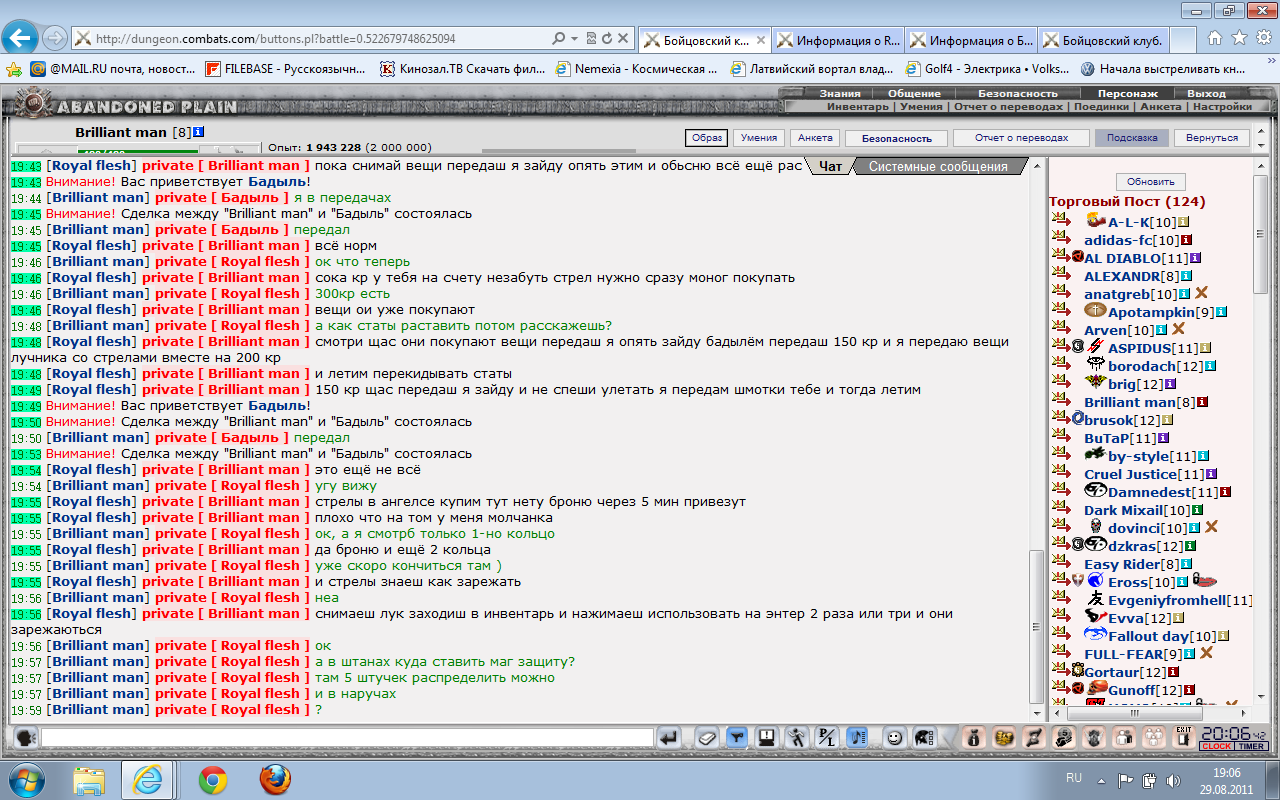This screenshot has height=800, width=1280.
Task: Toggle the blue filter funnel icon
Action: coord(737,738)
